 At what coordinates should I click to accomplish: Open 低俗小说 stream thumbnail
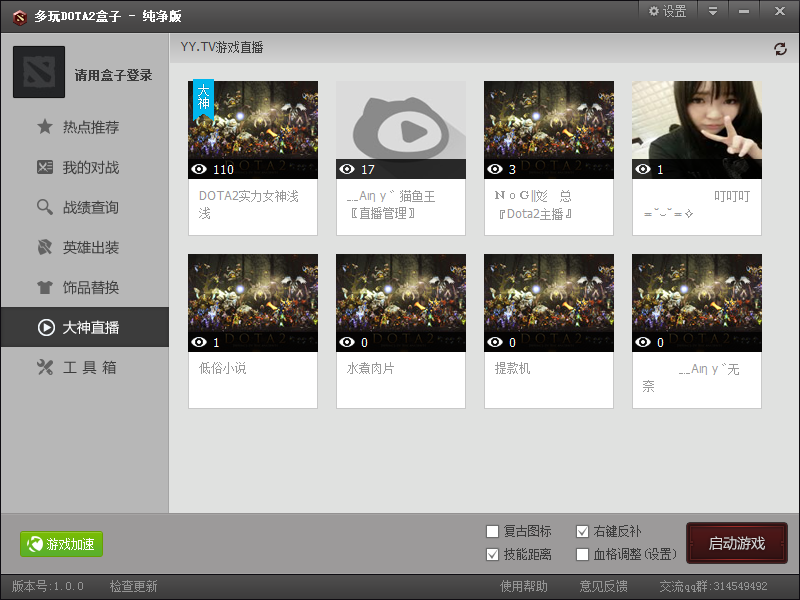[x=253, y=303]
